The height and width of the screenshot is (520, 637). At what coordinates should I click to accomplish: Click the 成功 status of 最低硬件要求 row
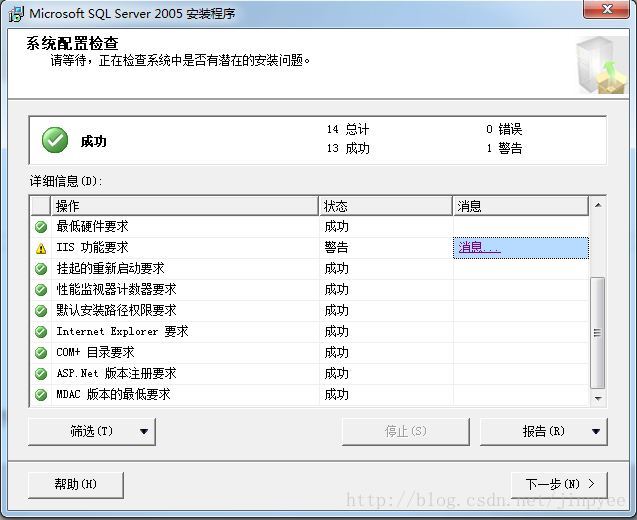coord(336,226)
